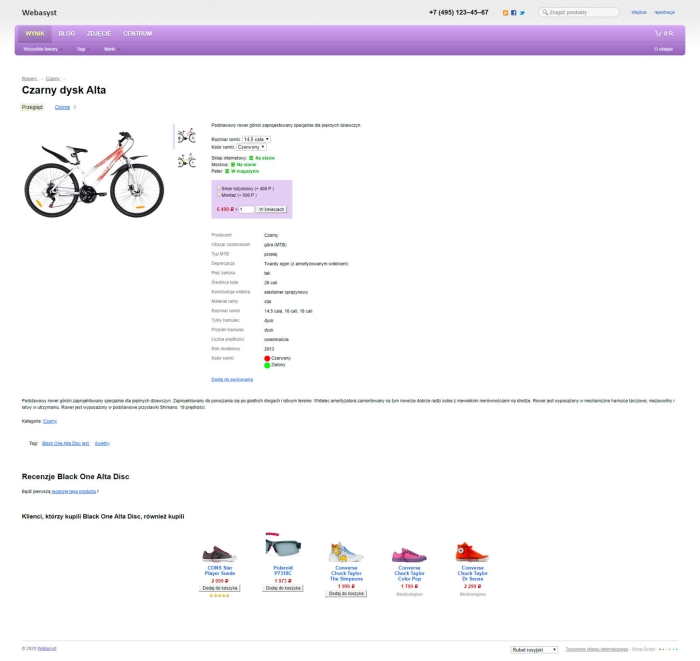Viewport: 700px width, 661px height.
Task: Go to the BLOG menu item
Action: (67, 33)
